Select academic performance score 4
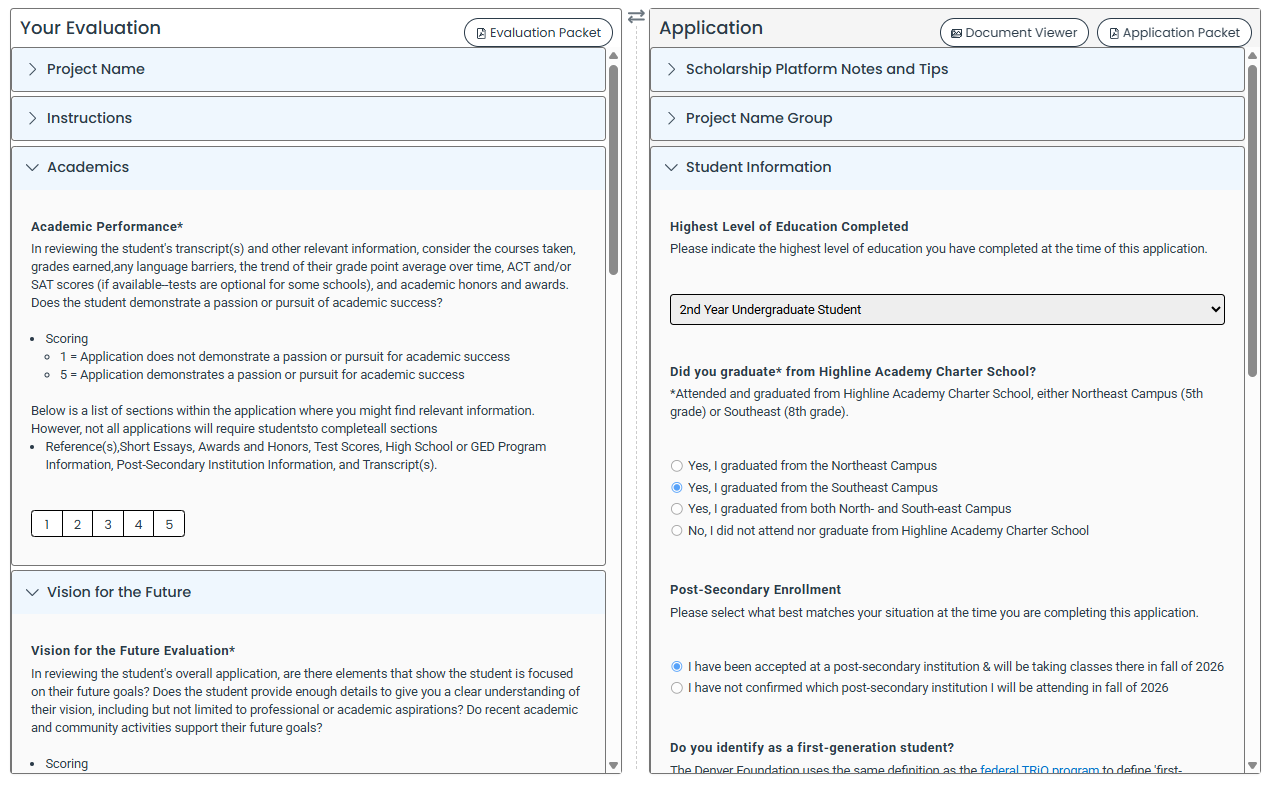Screen dimensions: 1271x786 coord(139,524)
